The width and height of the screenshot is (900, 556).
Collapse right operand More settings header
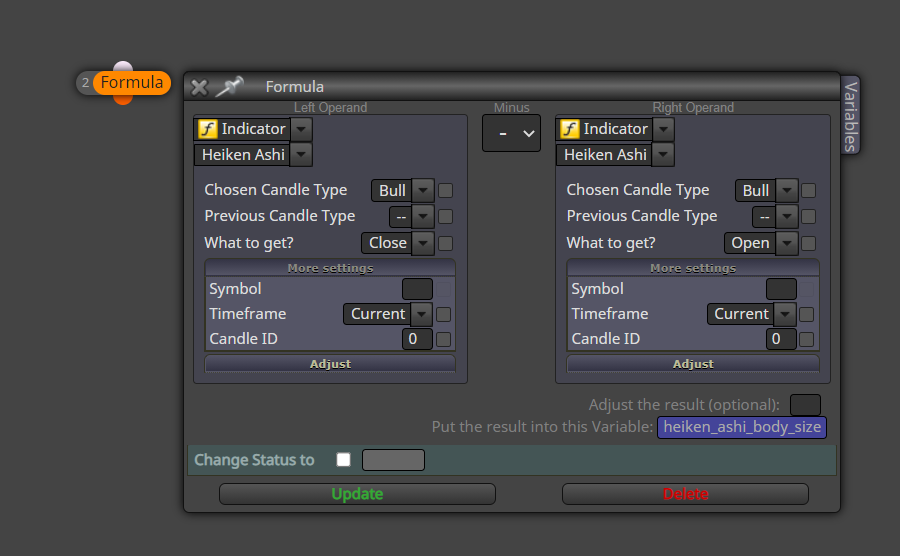(x=693, y=268)
